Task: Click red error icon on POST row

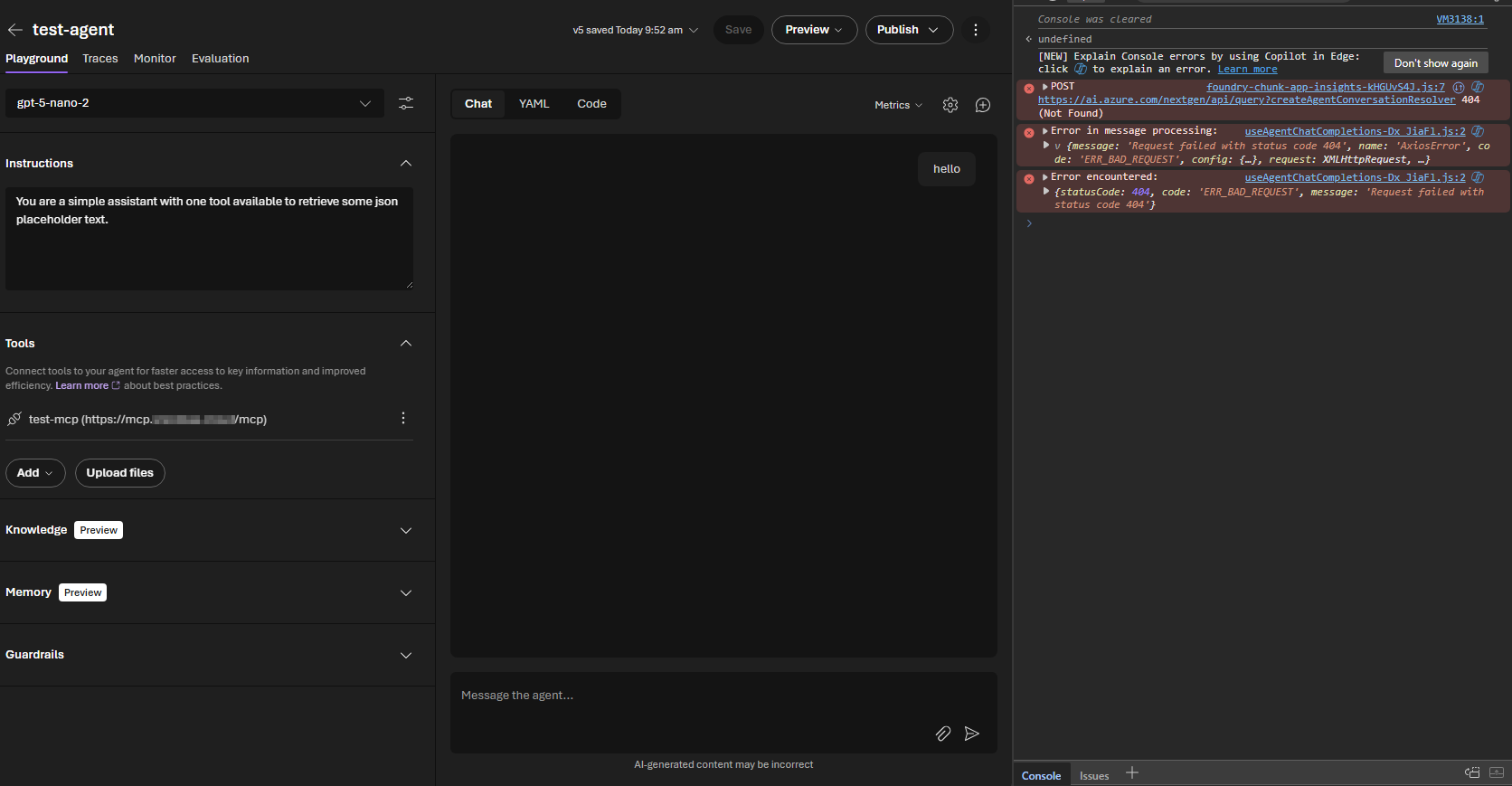Action: (x=1029, y=88)
